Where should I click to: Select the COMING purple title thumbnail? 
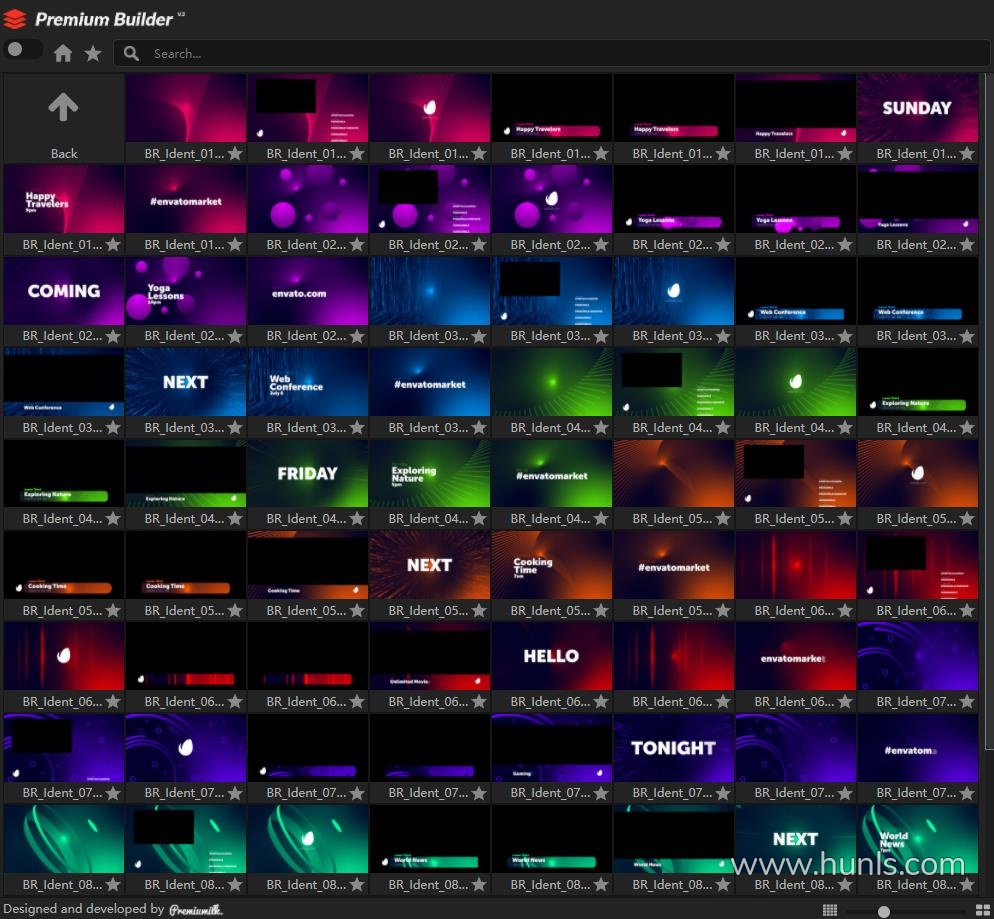(63, 291)
